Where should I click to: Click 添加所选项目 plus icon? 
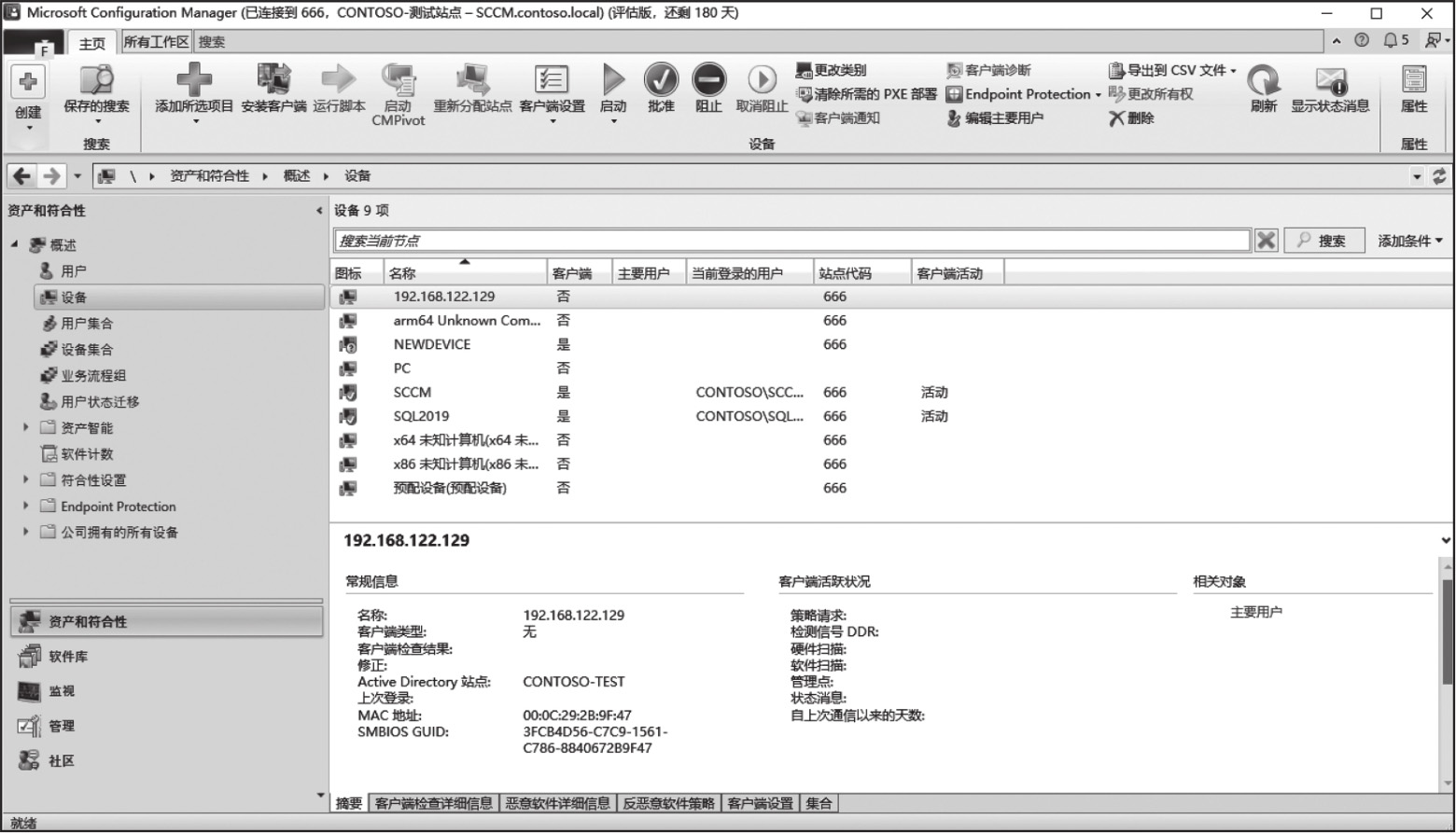pyautogui.click(x=193, y=80)
